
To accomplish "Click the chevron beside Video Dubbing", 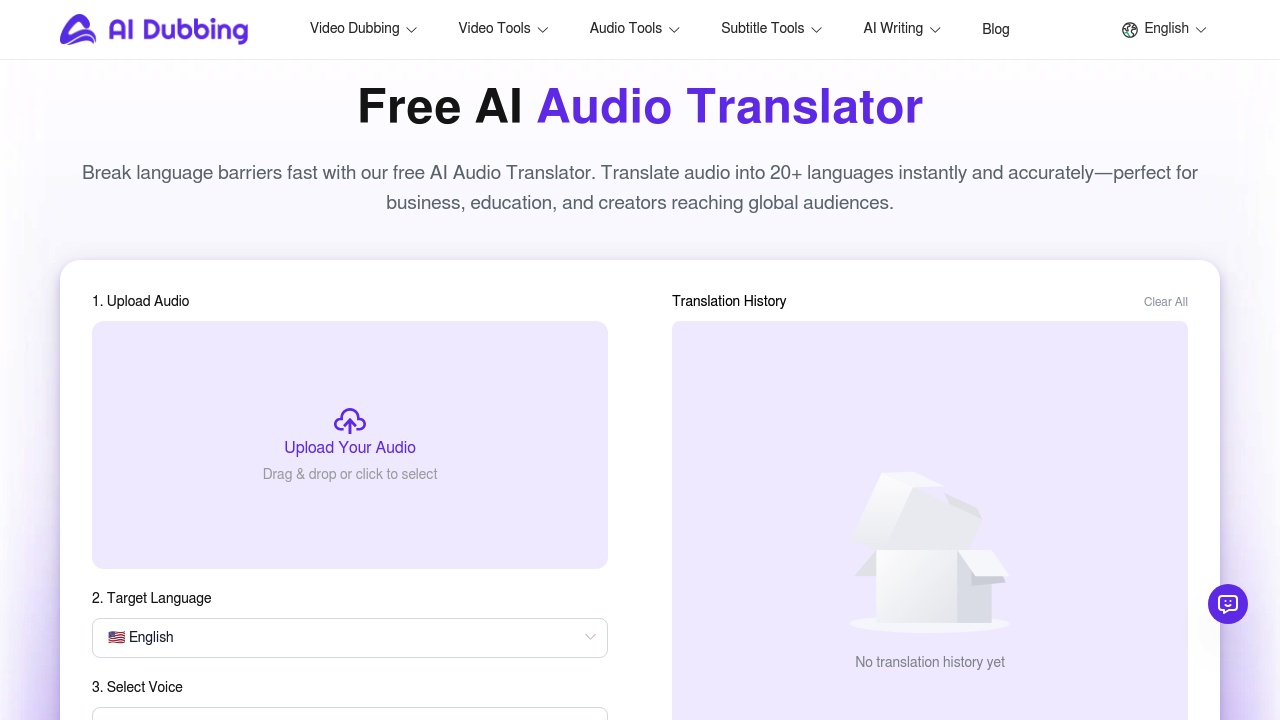I will 411,29.
